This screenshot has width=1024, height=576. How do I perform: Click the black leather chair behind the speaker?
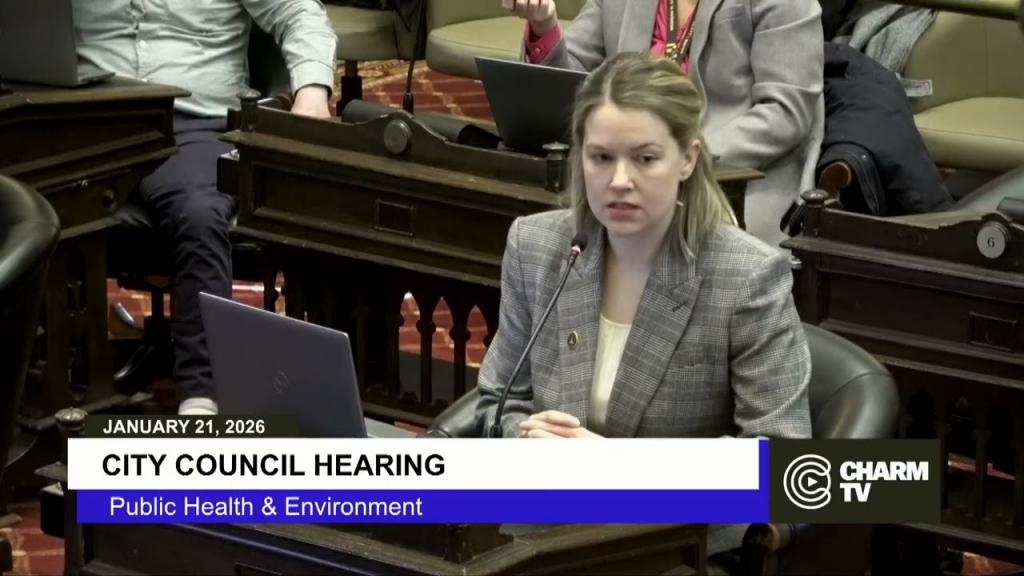point(850,380)
